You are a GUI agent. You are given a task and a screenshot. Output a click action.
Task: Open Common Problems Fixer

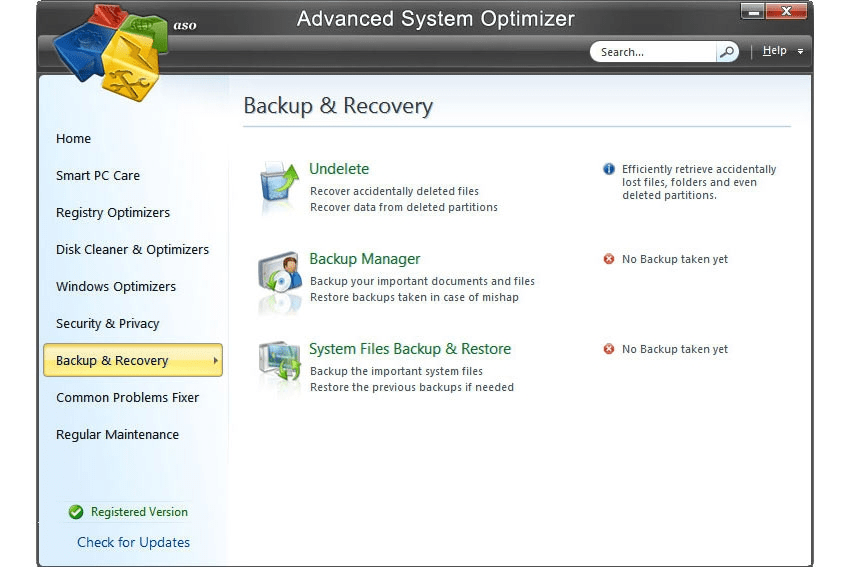[x=127, y=397]
